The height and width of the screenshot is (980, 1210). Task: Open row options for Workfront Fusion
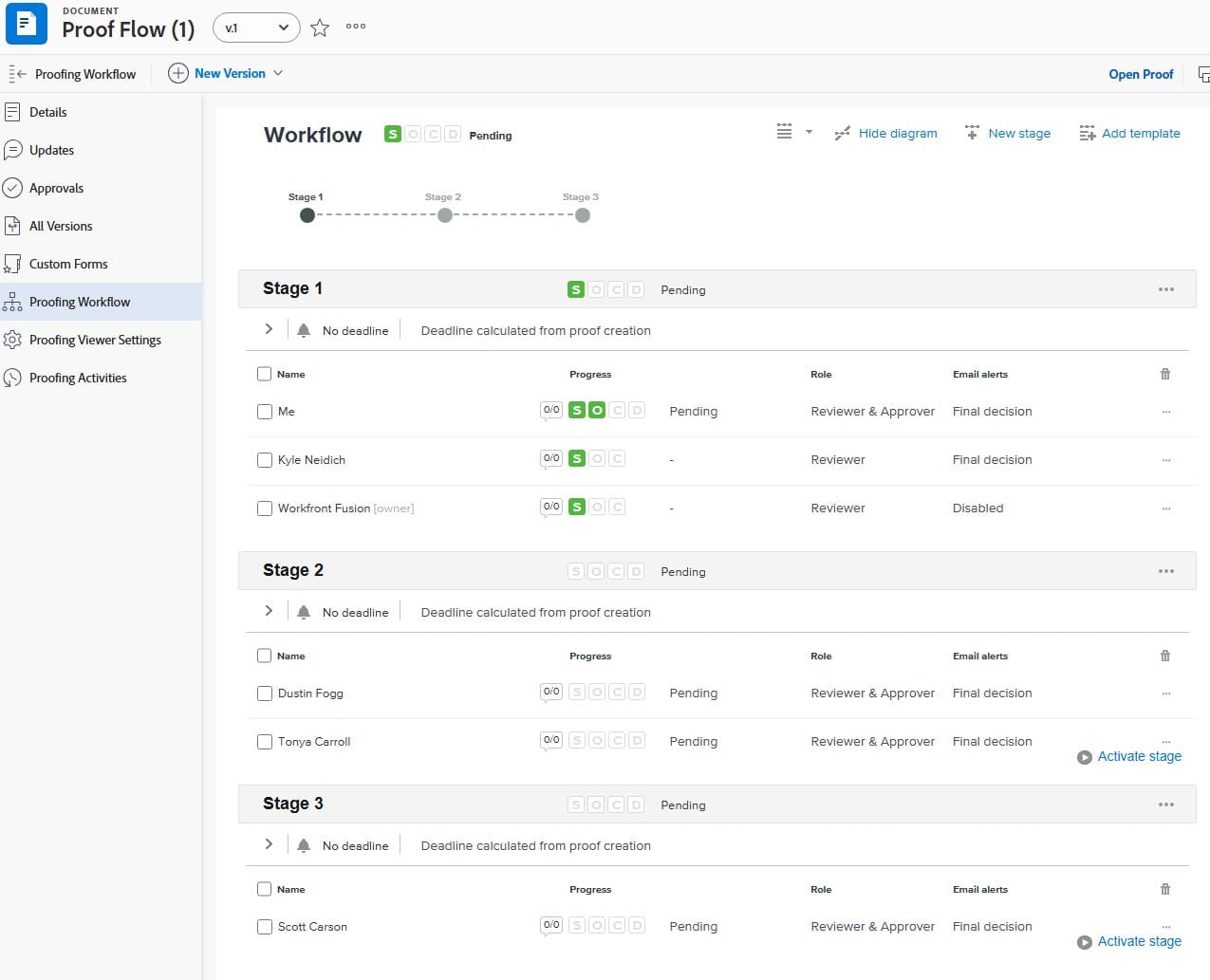tap(1166, 508)
